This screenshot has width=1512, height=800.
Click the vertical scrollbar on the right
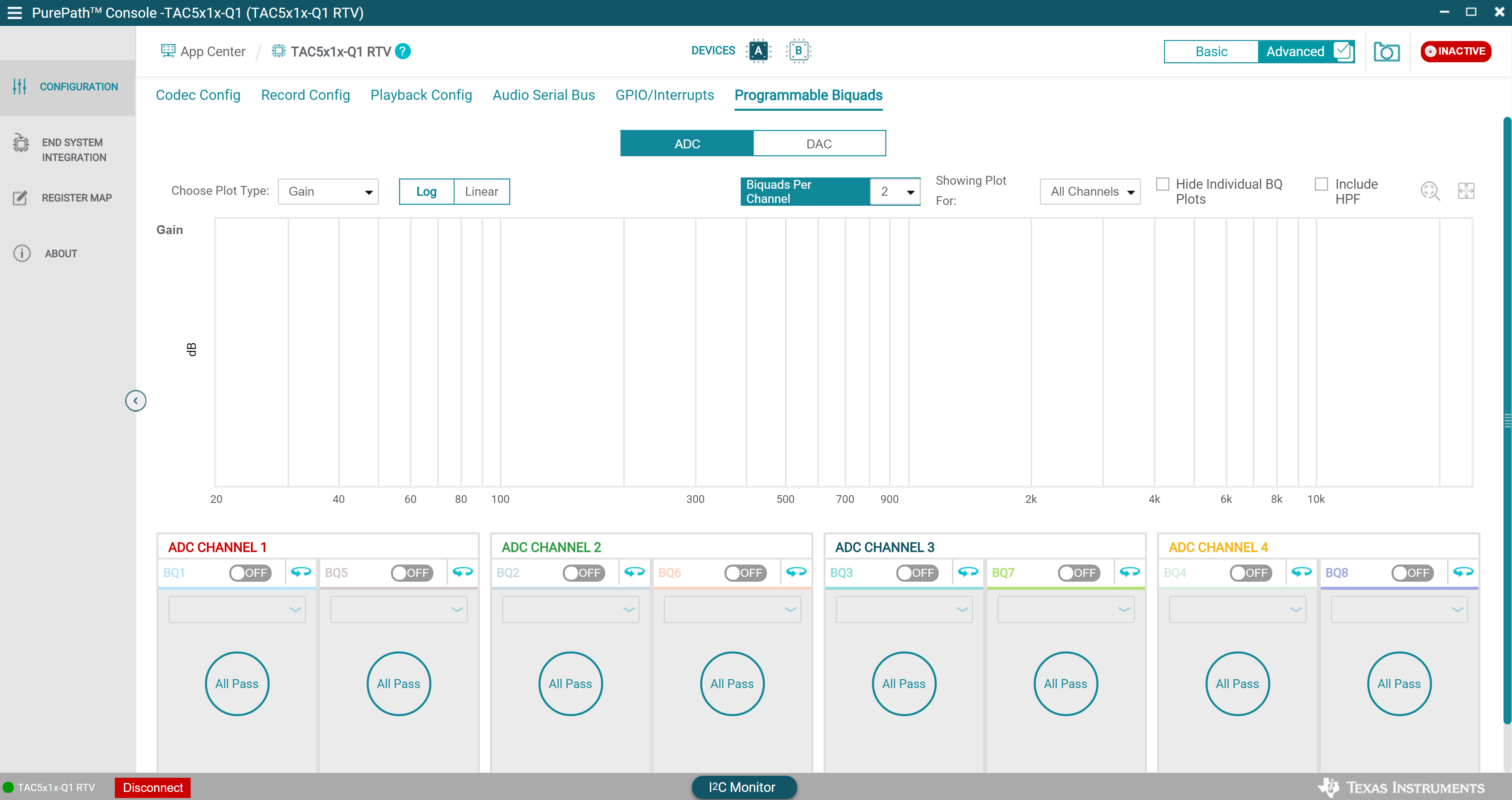[1507, 420]
